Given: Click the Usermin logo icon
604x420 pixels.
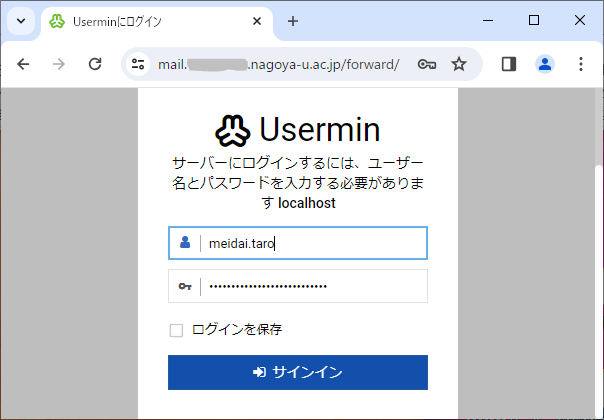Looking at the screenshot, I should click(233, 131).
